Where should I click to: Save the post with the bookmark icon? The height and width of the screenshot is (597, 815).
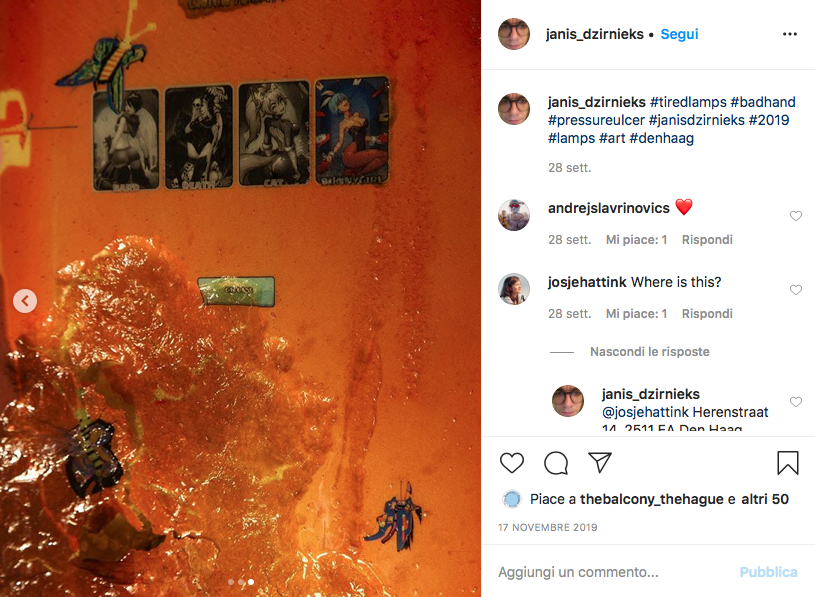point(787,462)
